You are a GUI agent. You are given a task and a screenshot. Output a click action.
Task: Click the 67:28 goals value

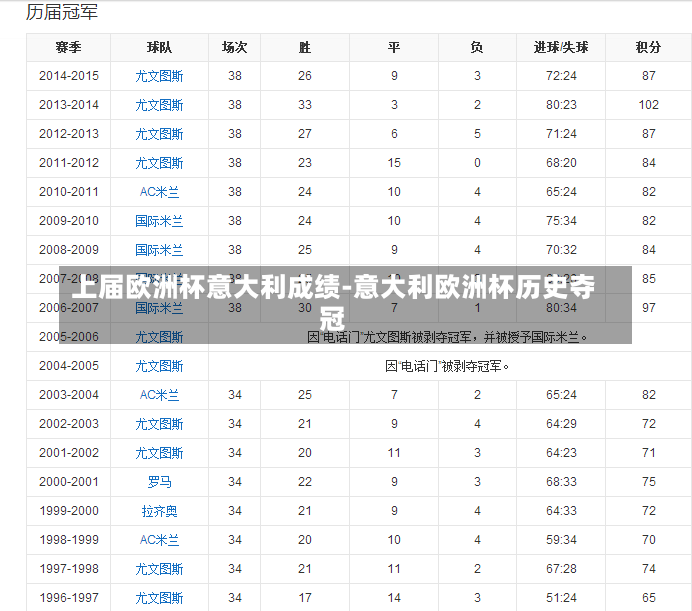coord(561,569)
